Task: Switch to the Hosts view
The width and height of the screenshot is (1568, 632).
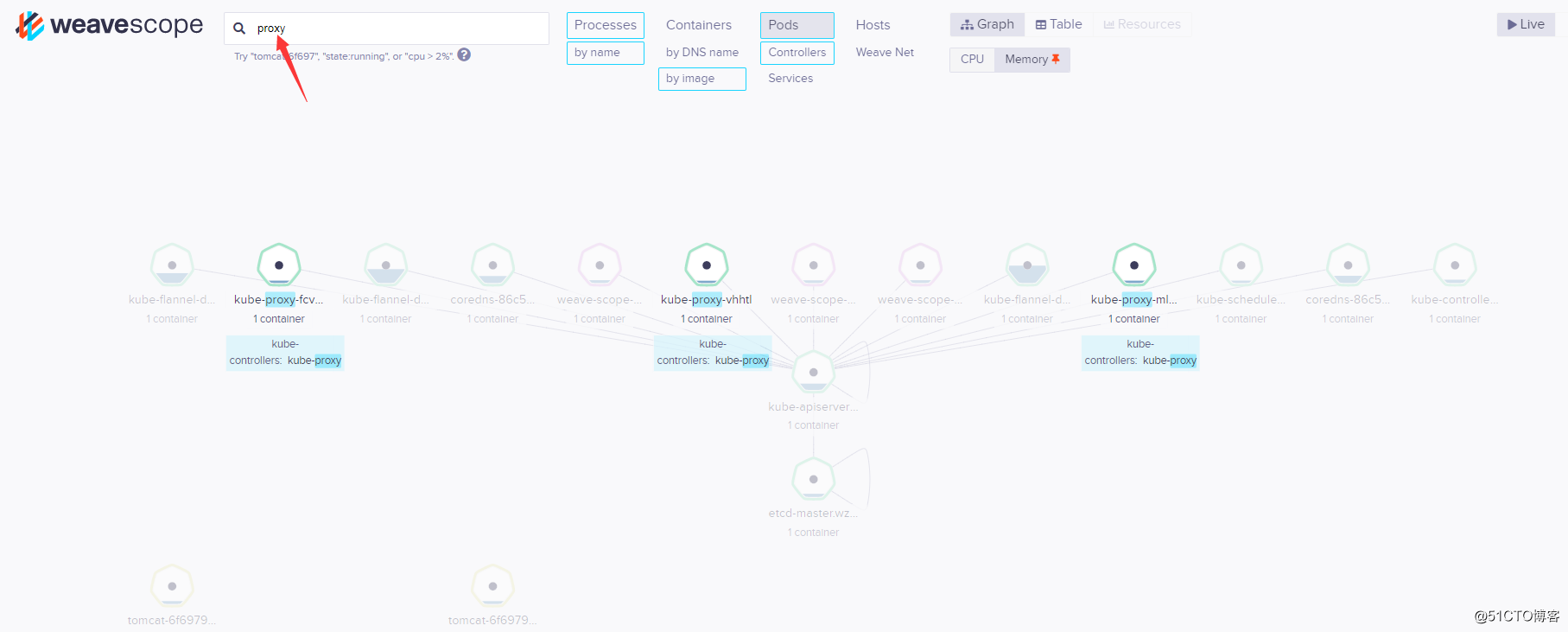Action: pos(873,25)
